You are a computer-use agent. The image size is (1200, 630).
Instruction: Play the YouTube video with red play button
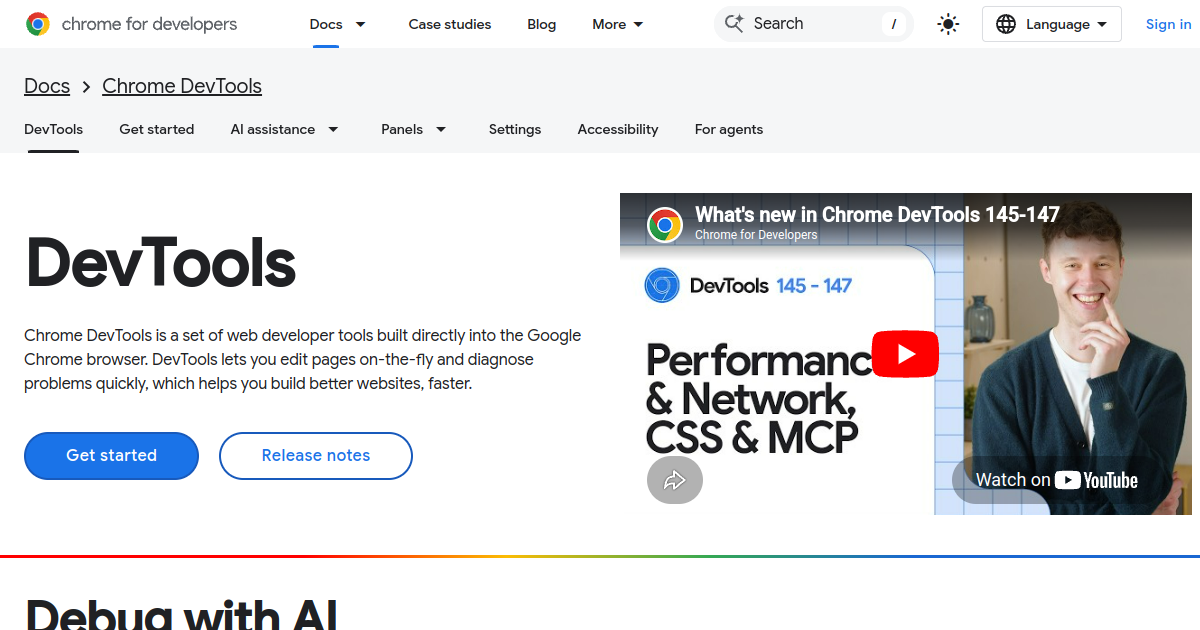(905, 354)
